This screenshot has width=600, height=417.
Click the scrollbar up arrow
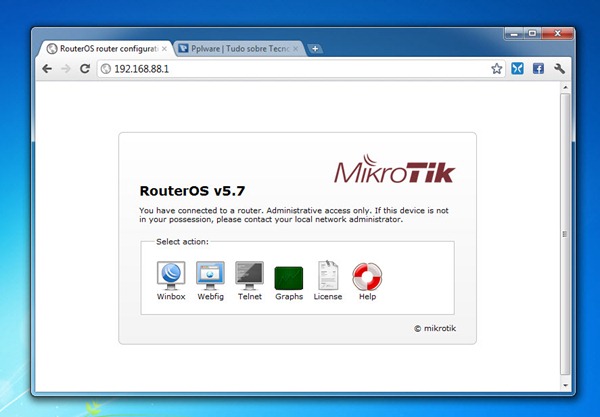pos(566,88)
